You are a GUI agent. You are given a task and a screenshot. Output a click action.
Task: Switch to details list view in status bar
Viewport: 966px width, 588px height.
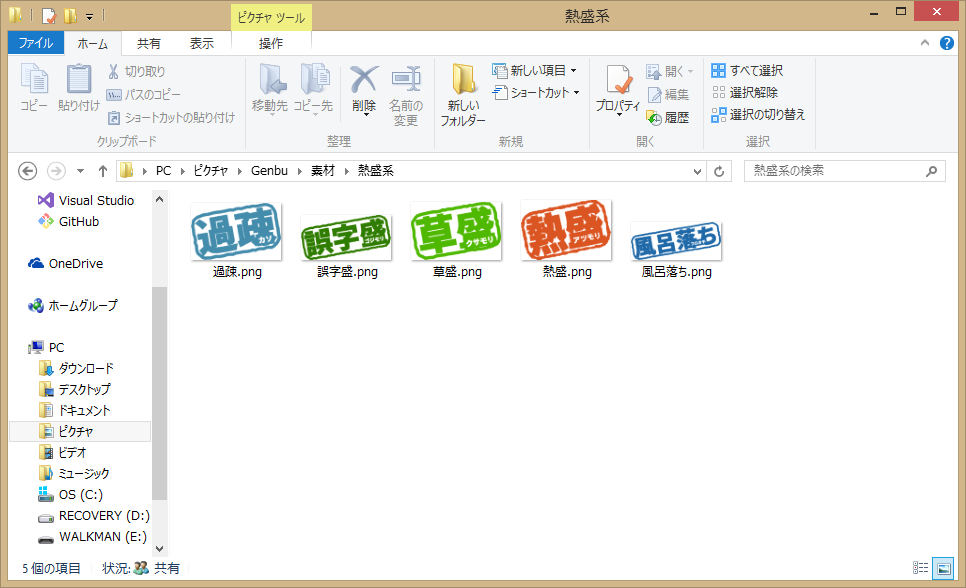click(922, 568)
